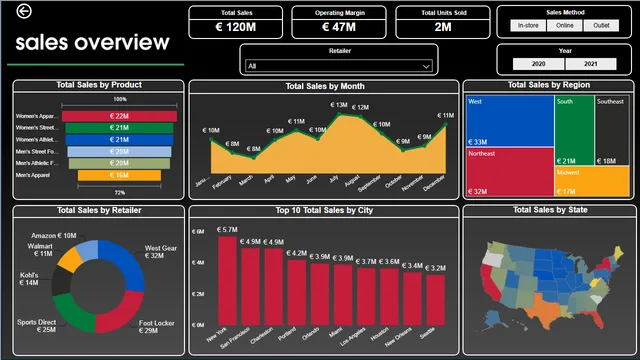Select the Women's Apparel € 22M bar
640x360 pixels.
[119, 116]
